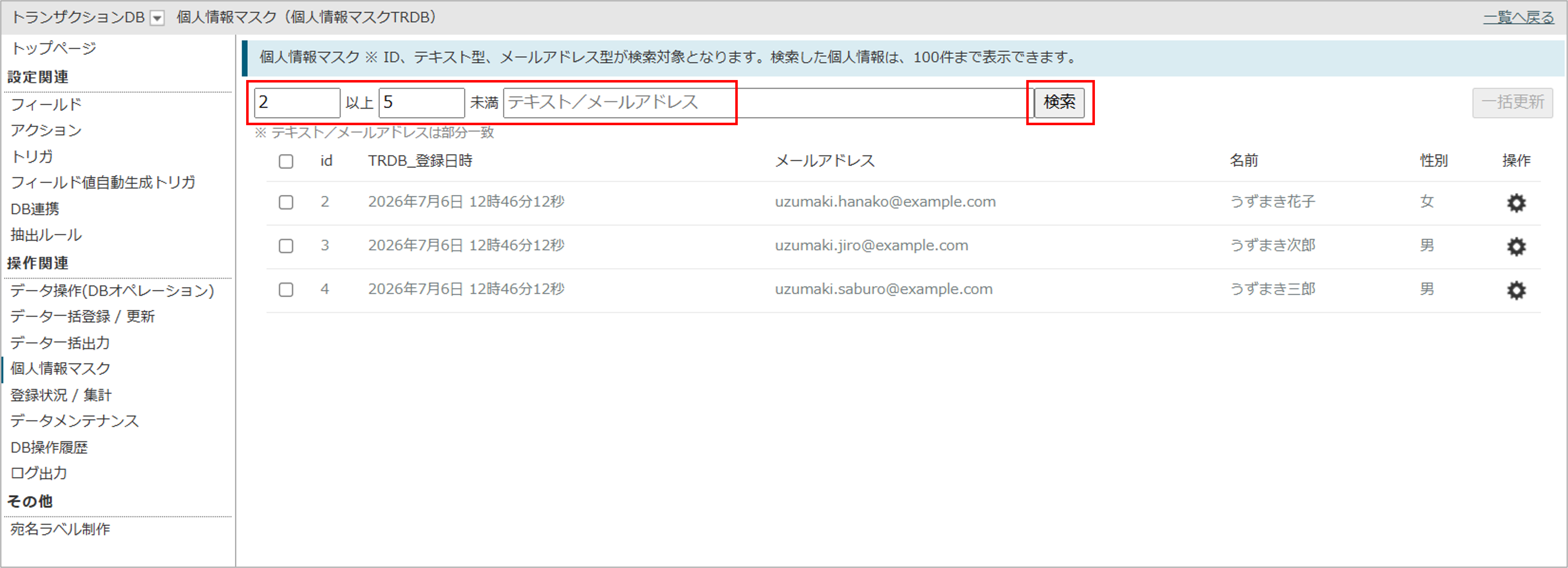Open 抽出ルール in the sidebar
The height and width of the screenshot is (568, 1568).
(x=46, y=235)
